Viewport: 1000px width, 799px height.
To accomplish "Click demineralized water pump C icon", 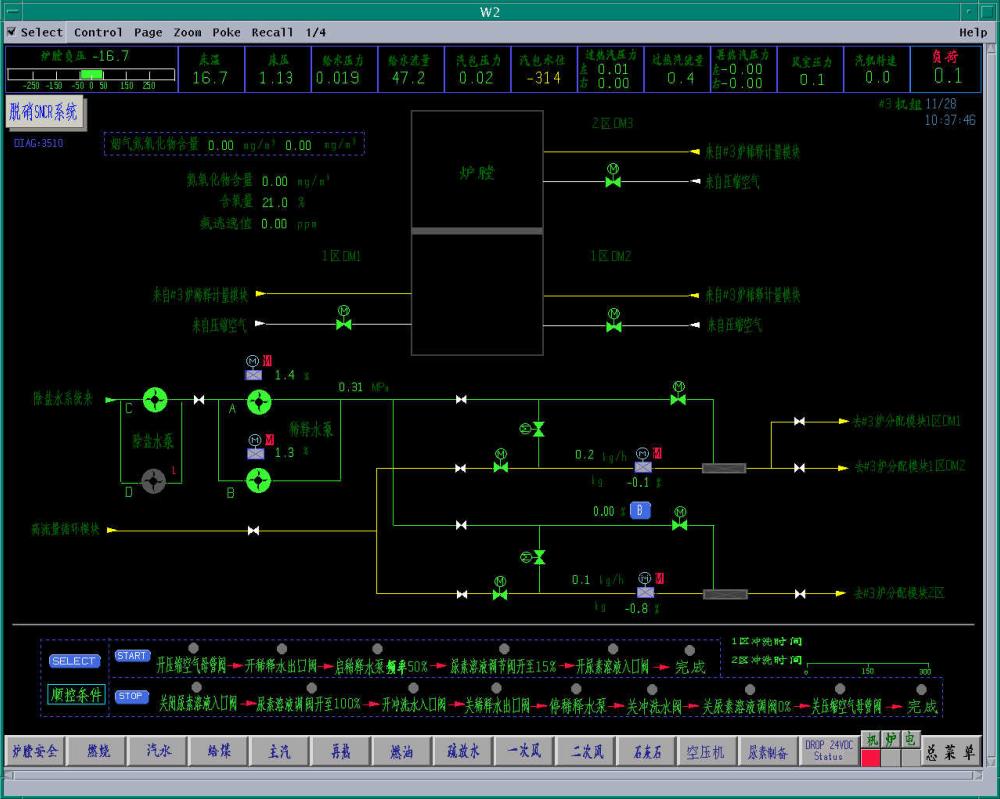I will (x=154, y=400).
